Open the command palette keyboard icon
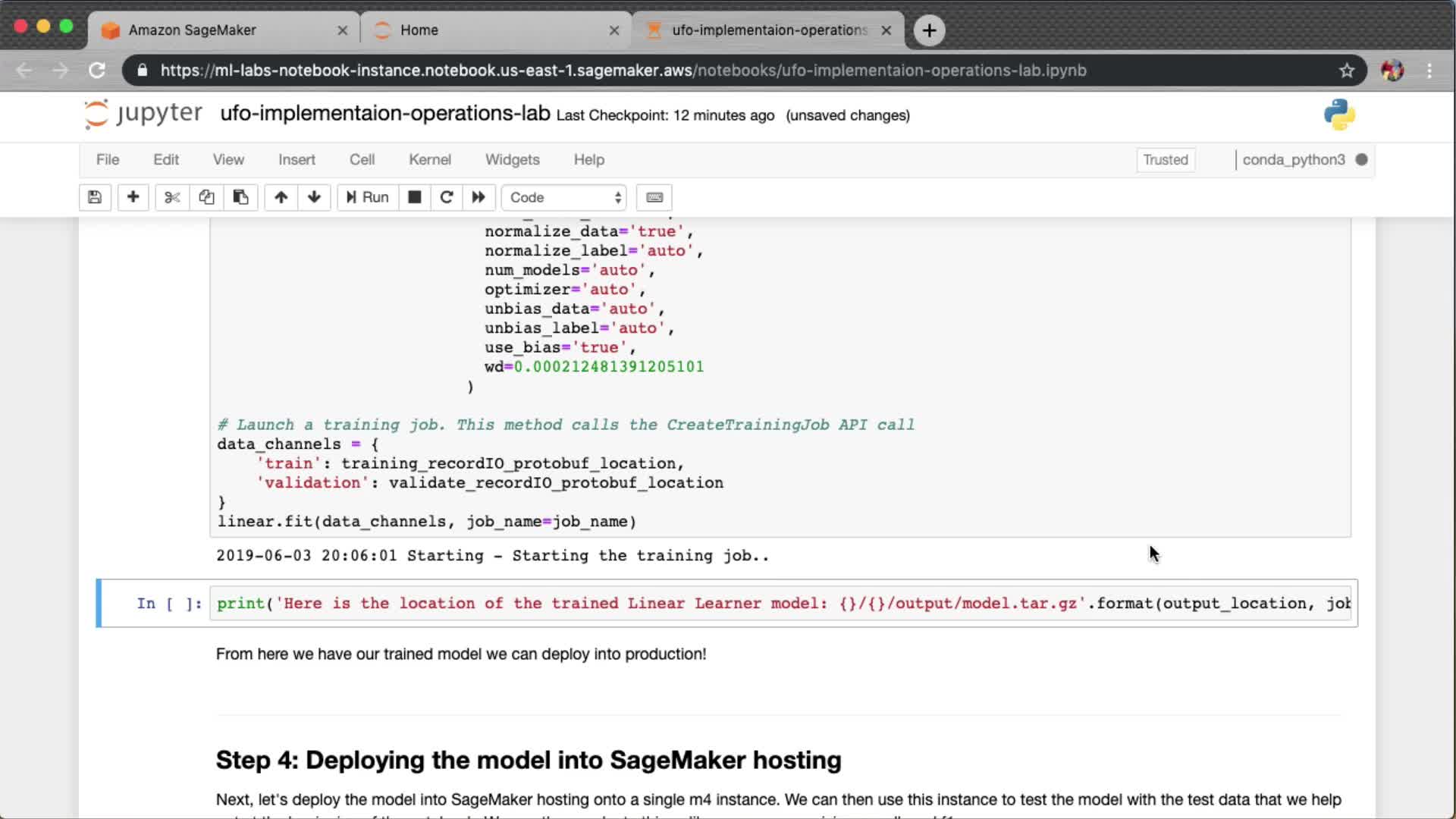Image resolution: width=1456 pixels, height=819 pixels. [654, 197]
